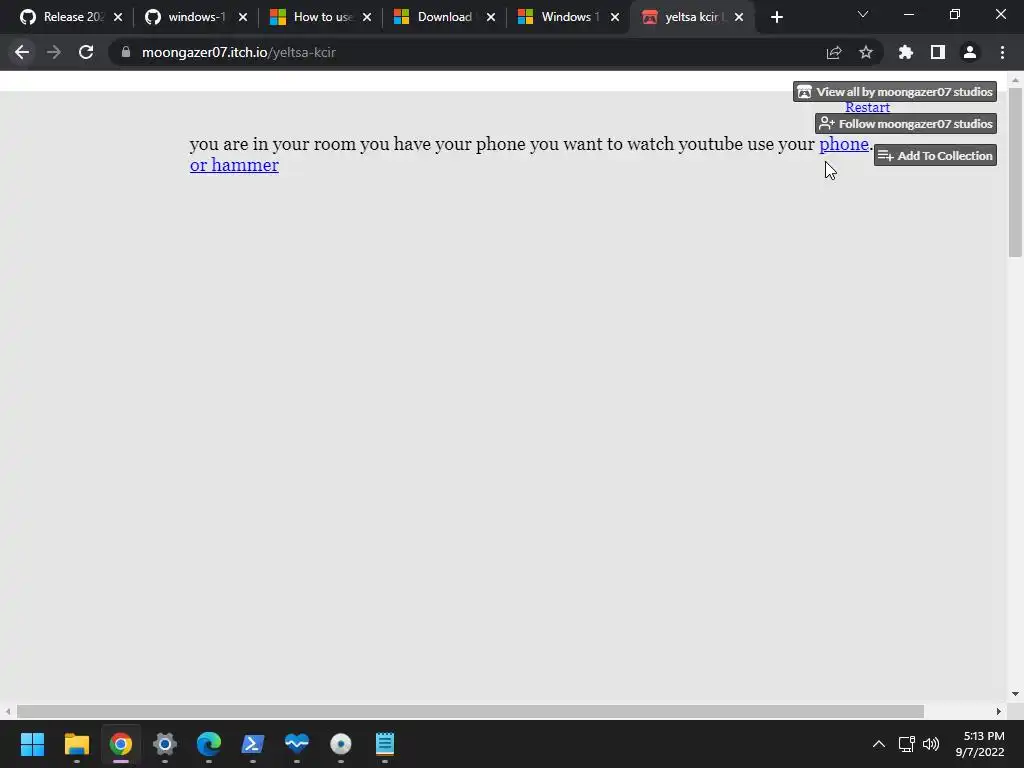Close the yeltsa kcir tab
The width and height of the screenshot is (1024, 768).
739,17
